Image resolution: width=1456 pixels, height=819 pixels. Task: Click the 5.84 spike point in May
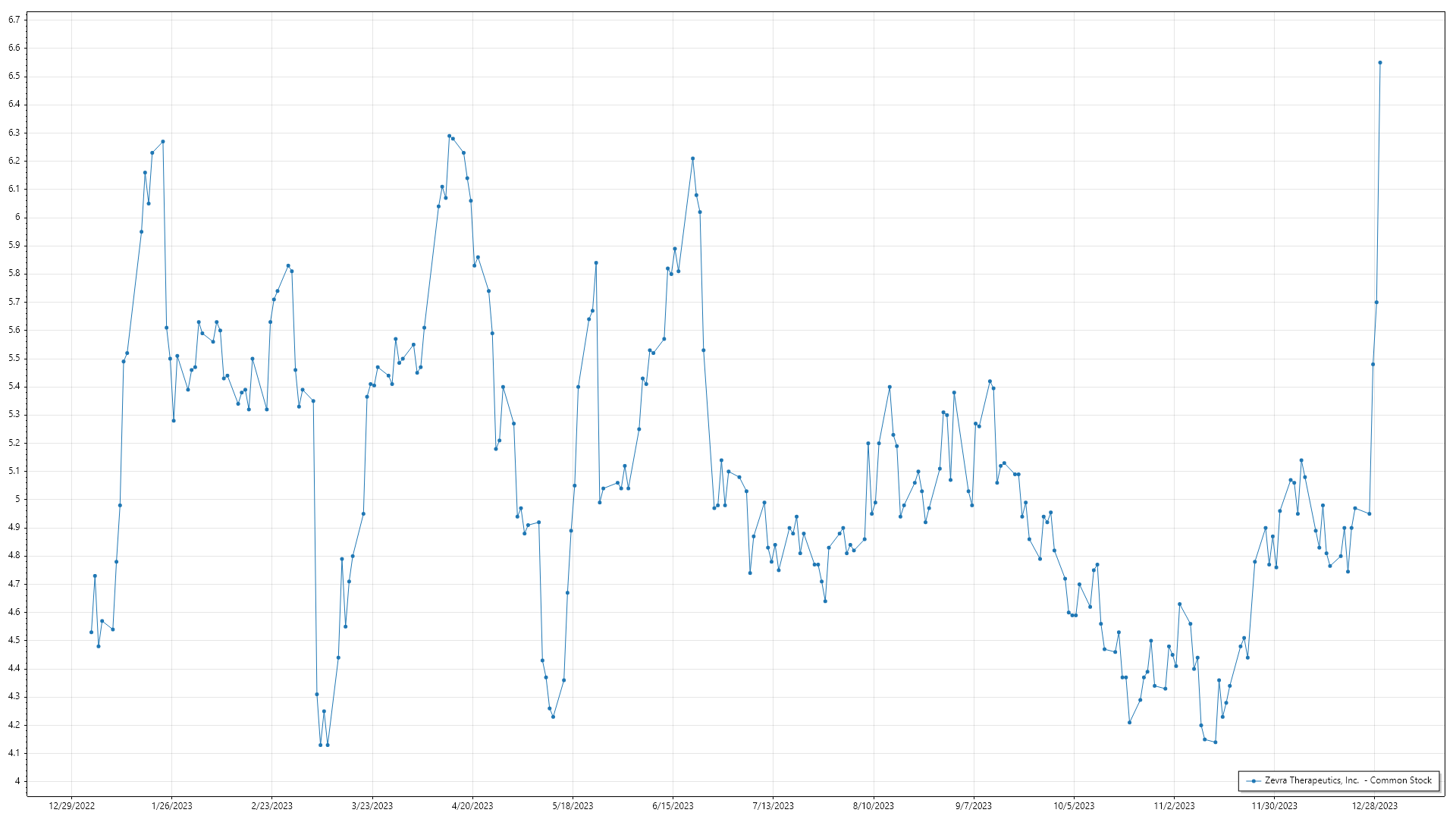(596, 263)
